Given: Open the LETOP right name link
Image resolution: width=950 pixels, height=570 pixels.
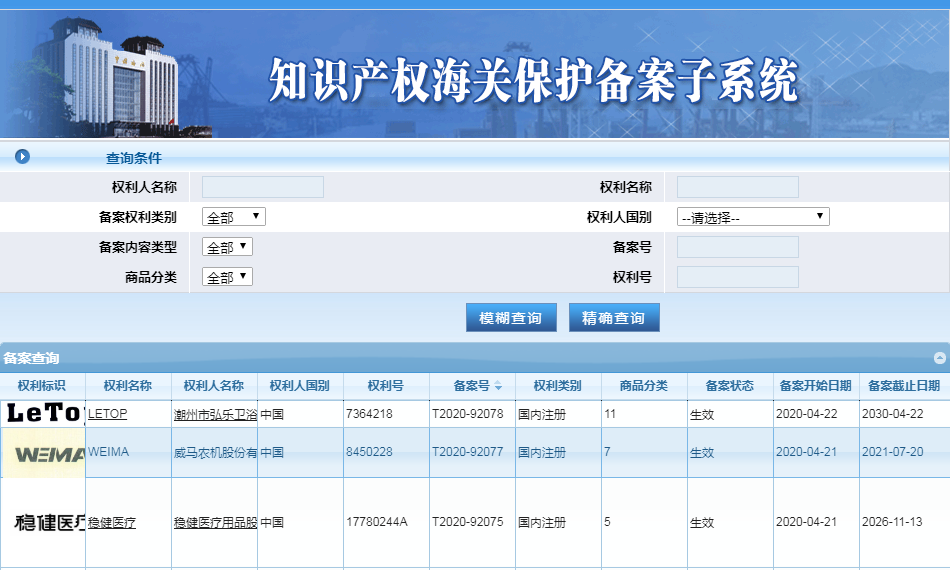Looking at the screenshot, I should click(x=108, y=413).
